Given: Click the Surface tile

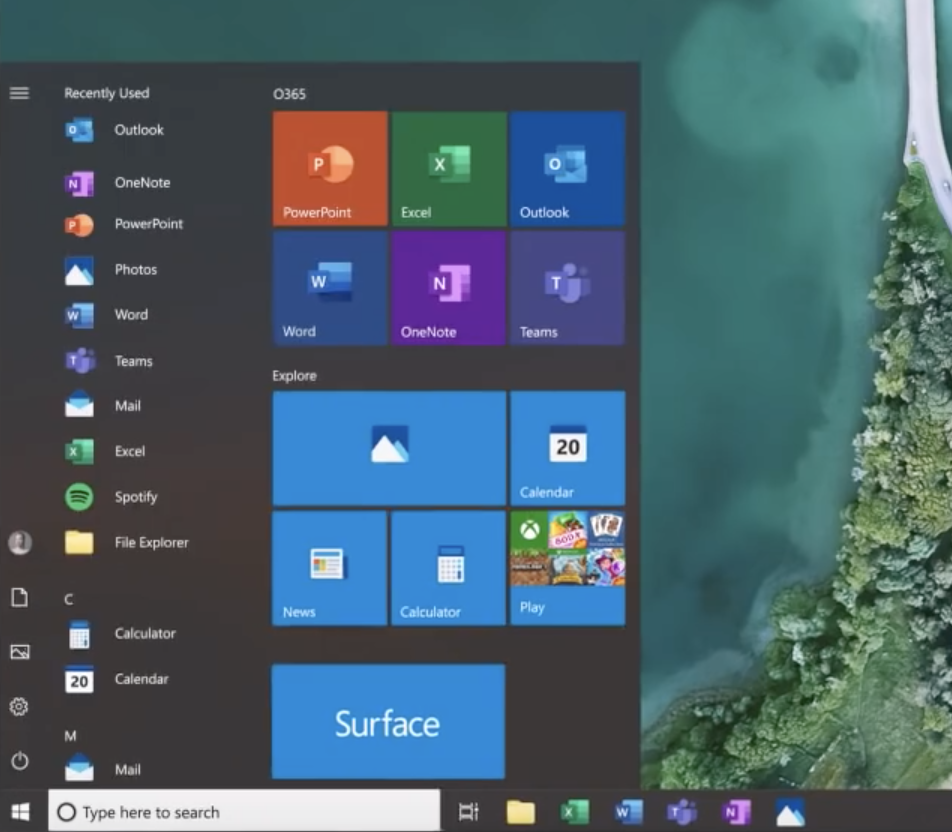Looking at the screenshot, I should tap(389, 722).
